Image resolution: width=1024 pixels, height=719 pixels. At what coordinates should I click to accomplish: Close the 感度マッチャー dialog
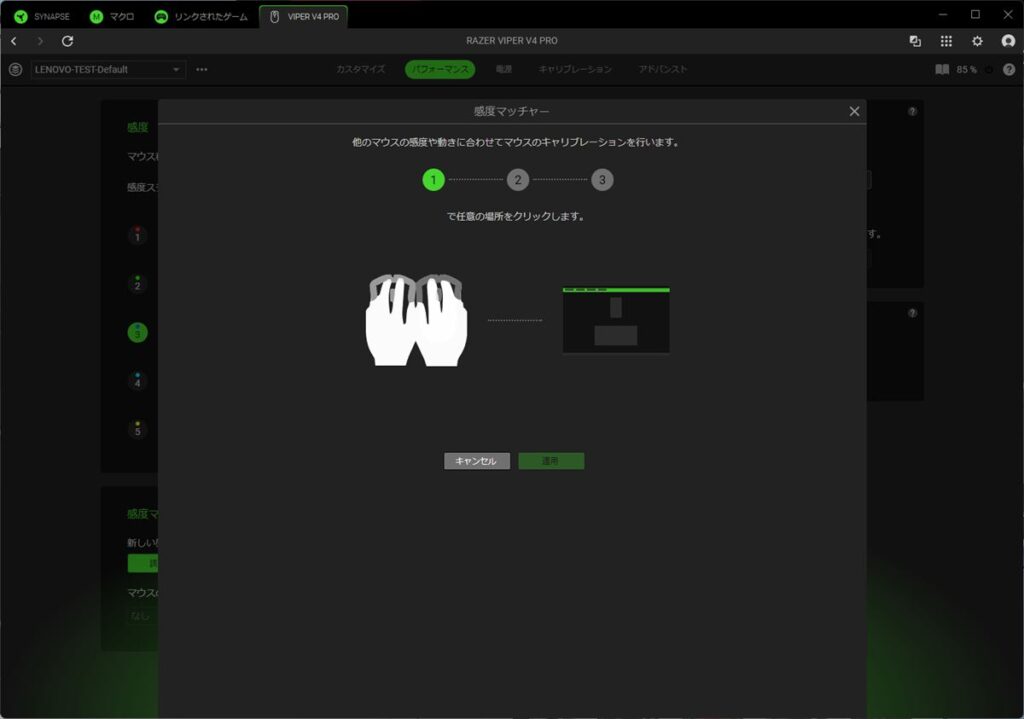(854, 111)
